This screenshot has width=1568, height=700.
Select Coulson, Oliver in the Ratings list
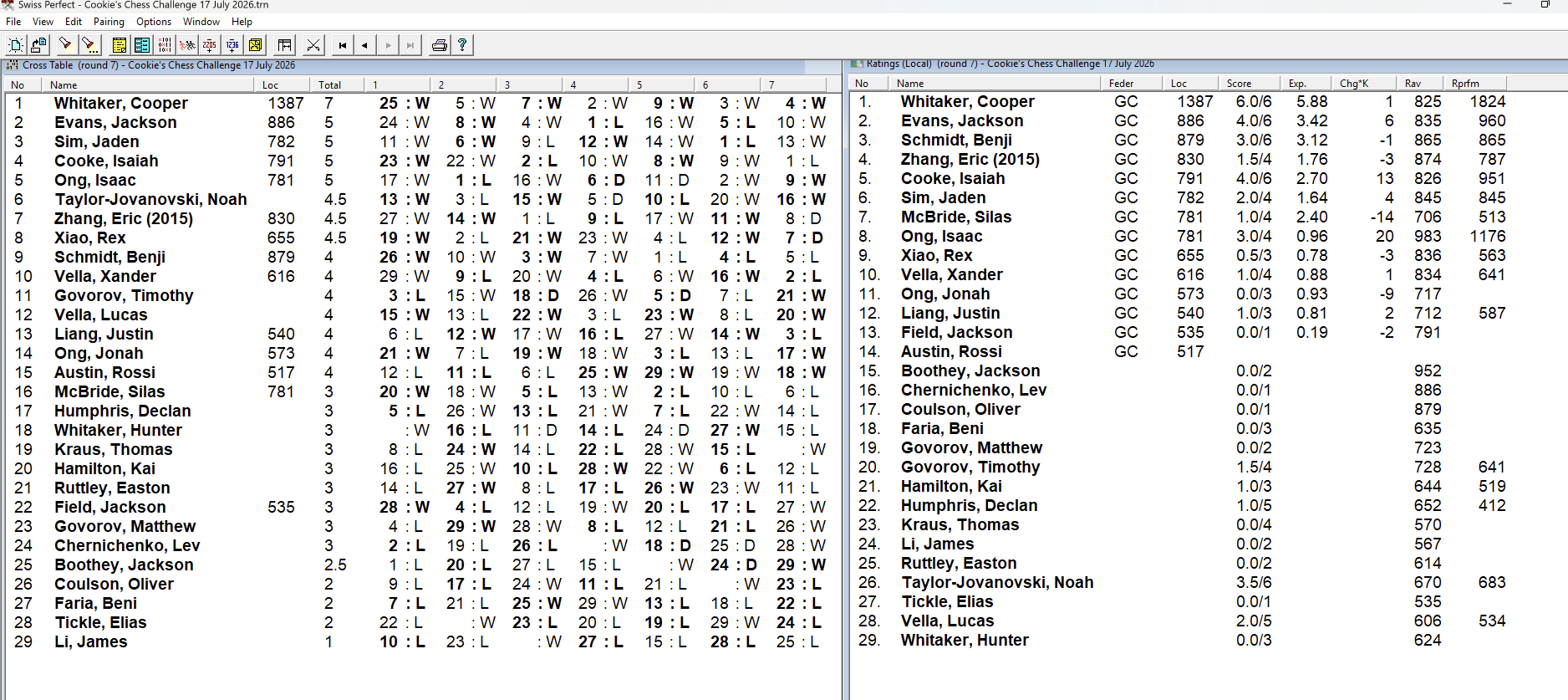[960, 409]
